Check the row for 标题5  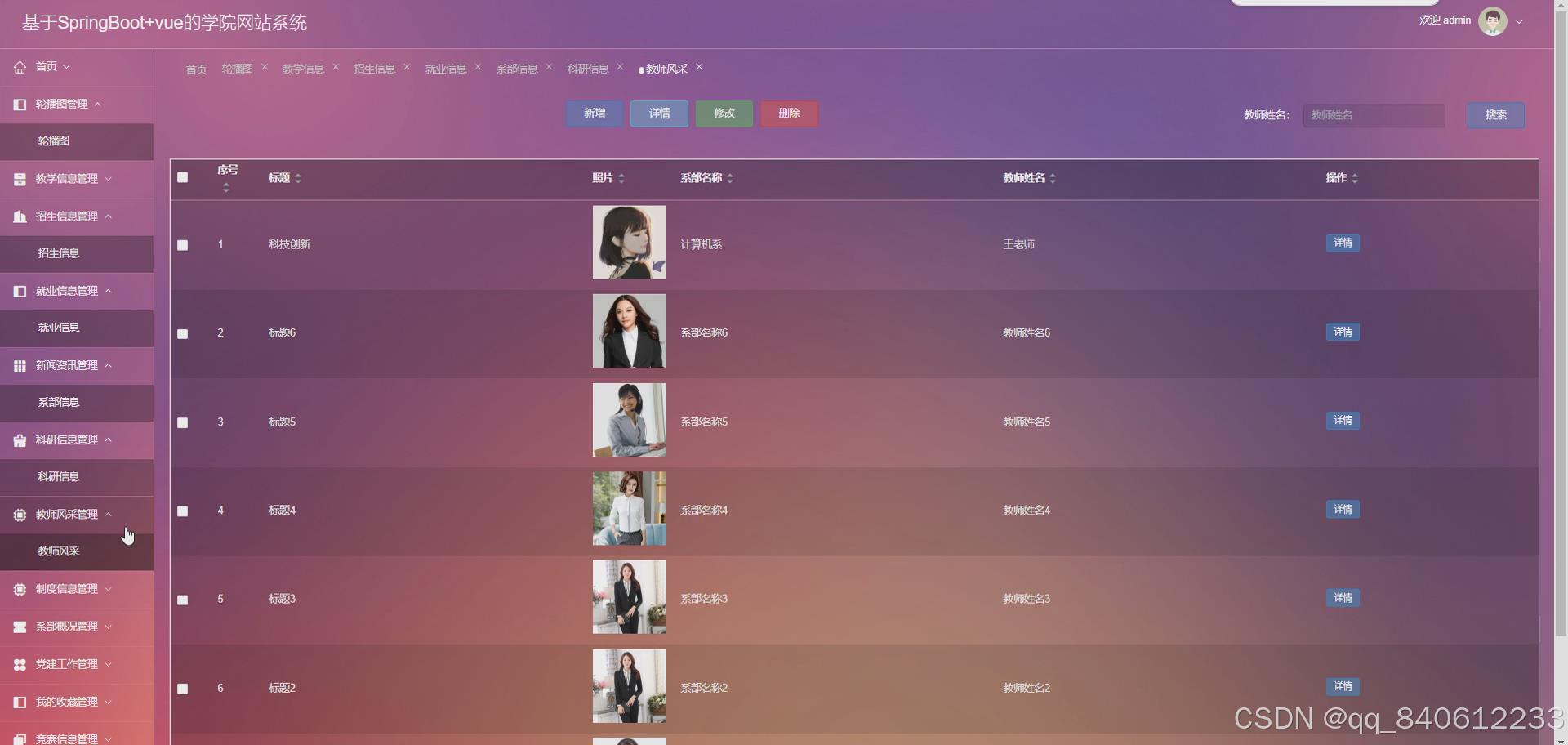pyautogui.click(x=183, y=423)
